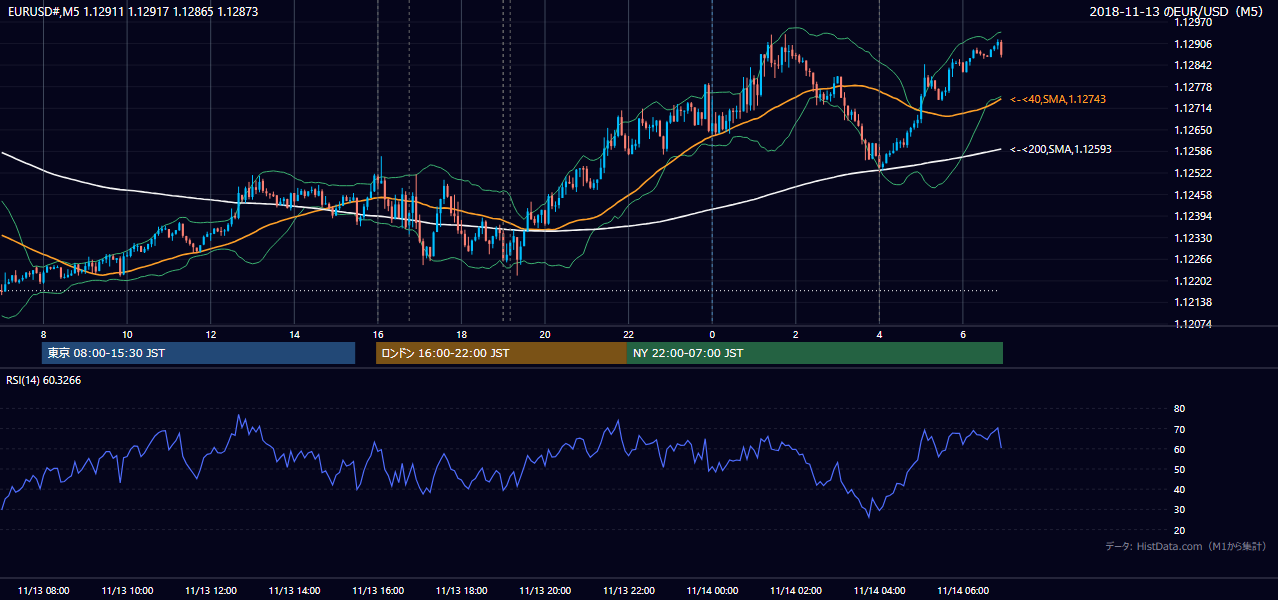Click the 11/13 16:00 date label

(x=378, y=591)
